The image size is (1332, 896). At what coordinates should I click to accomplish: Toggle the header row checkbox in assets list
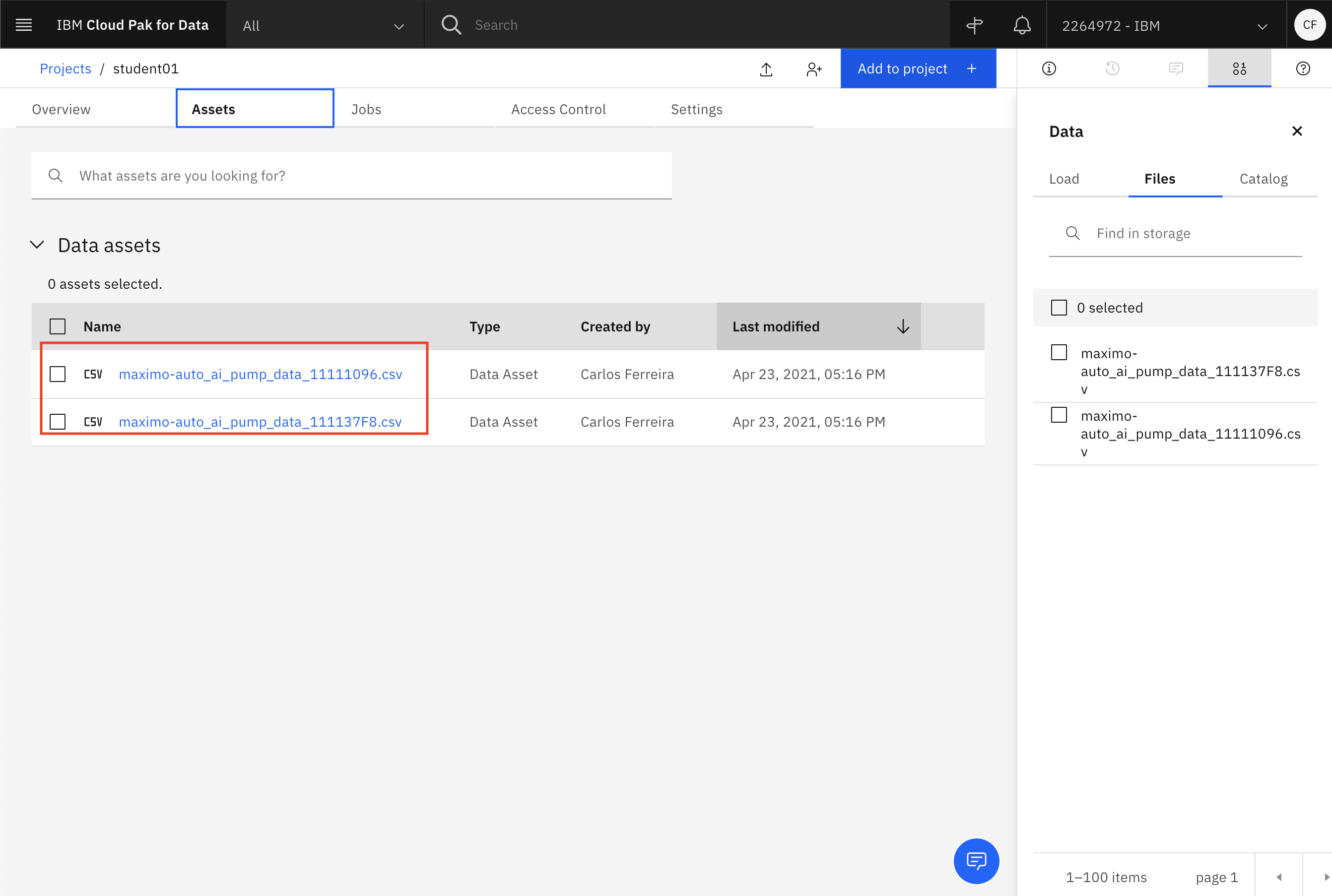[57, 326]
